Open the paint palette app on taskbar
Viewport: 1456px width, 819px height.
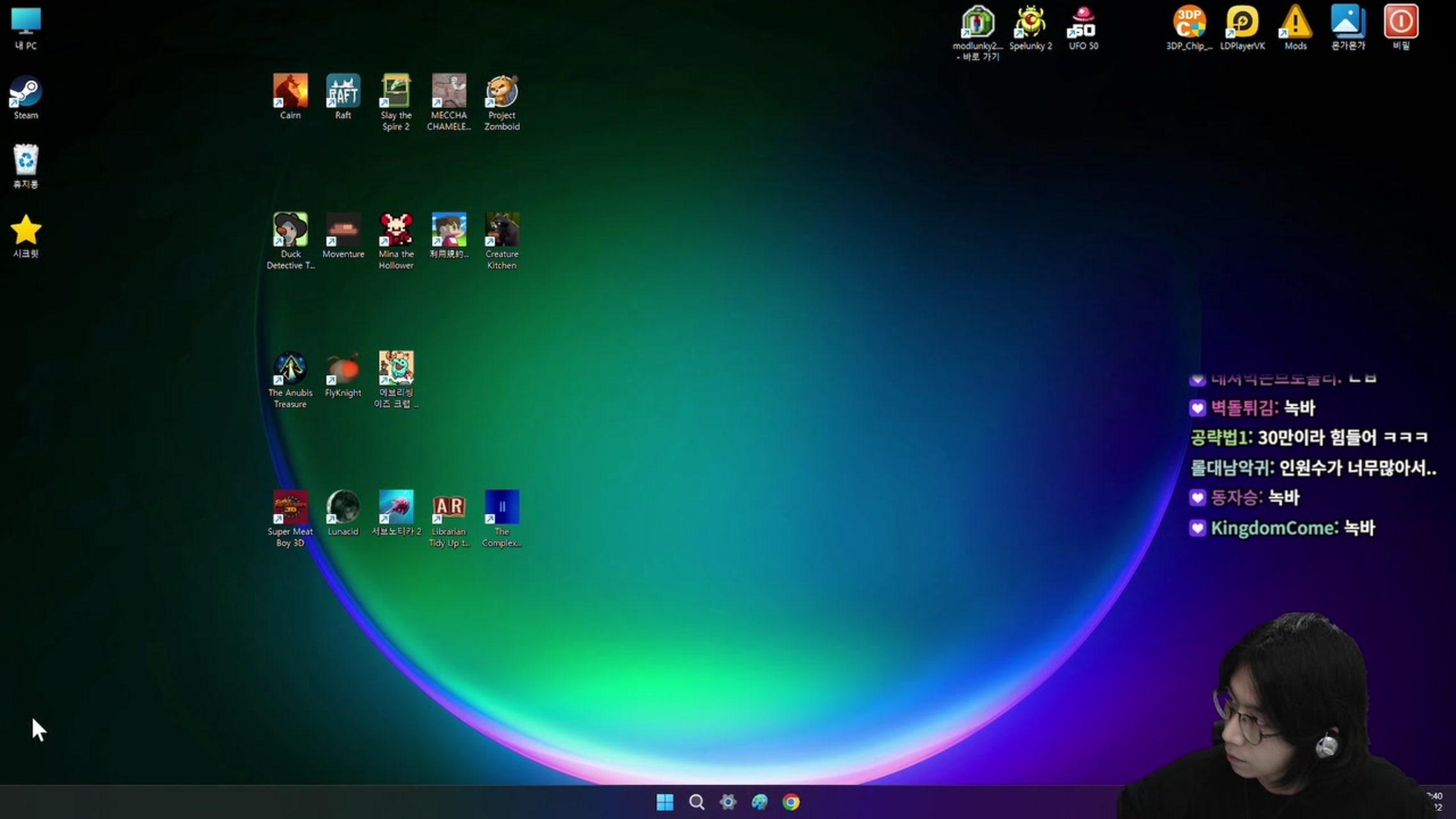(x=759, y=802)
